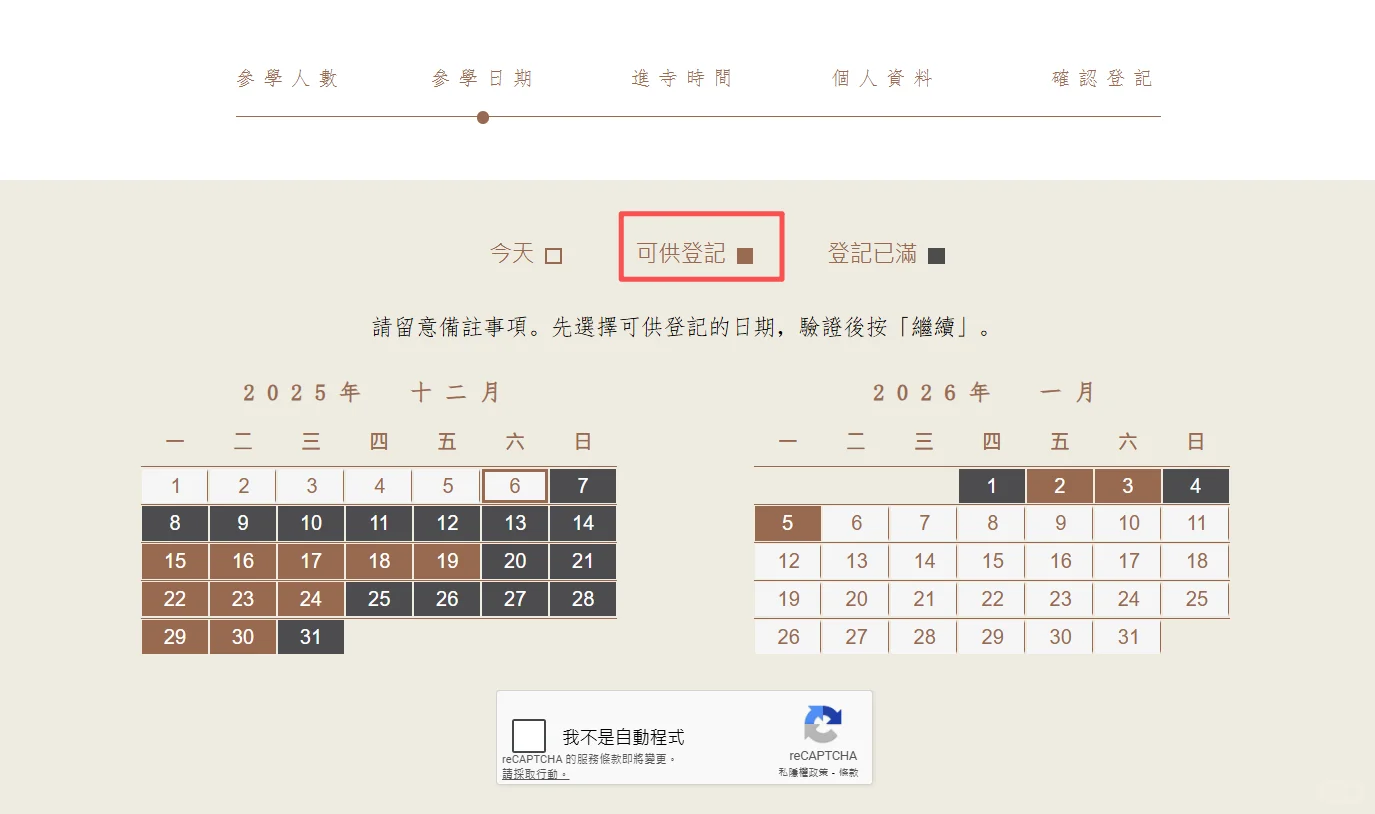Select December 19 available date
Screen dimensions: 1375x814
click(x=446, y=561)
